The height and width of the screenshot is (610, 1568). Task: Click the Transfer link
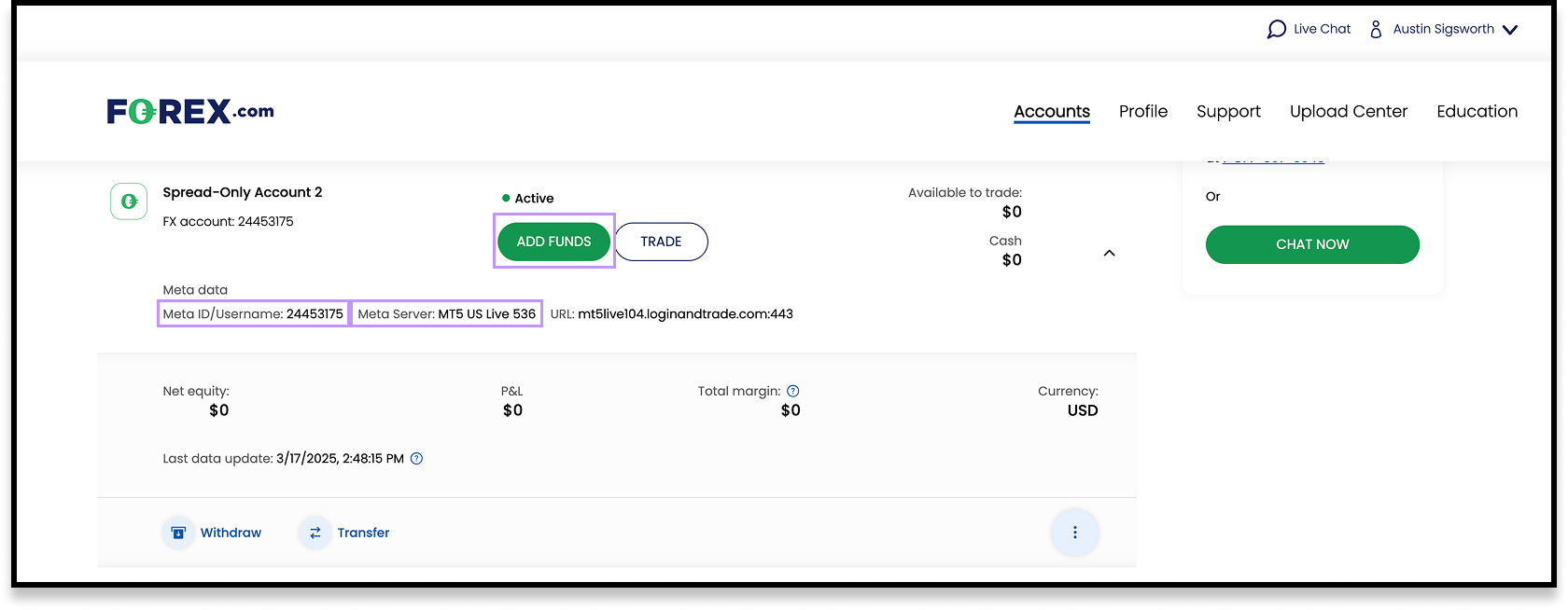pos(363,533)
